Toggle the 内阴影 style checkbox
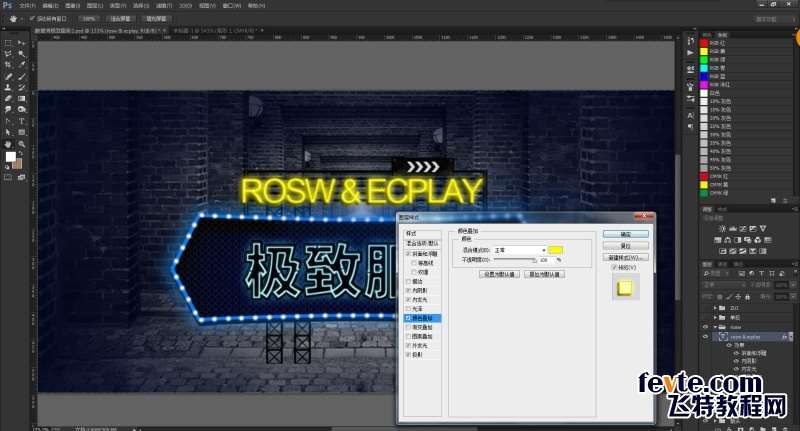This screenshot has height=431, width=800. pos(408,291)
